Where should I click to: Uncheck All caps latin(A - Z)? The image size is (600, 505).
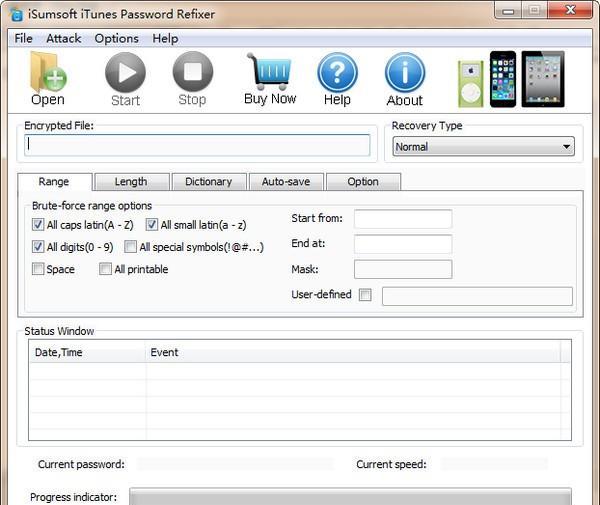click(x=38, y=225)
